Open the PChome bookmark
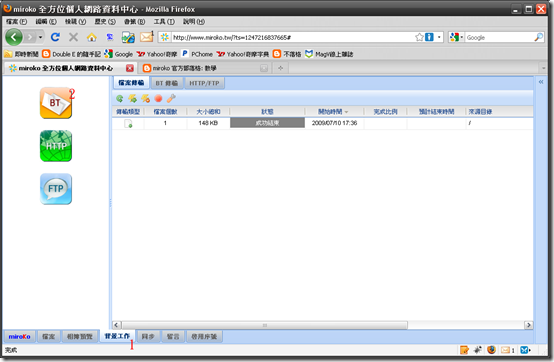 tap(197, 54)
